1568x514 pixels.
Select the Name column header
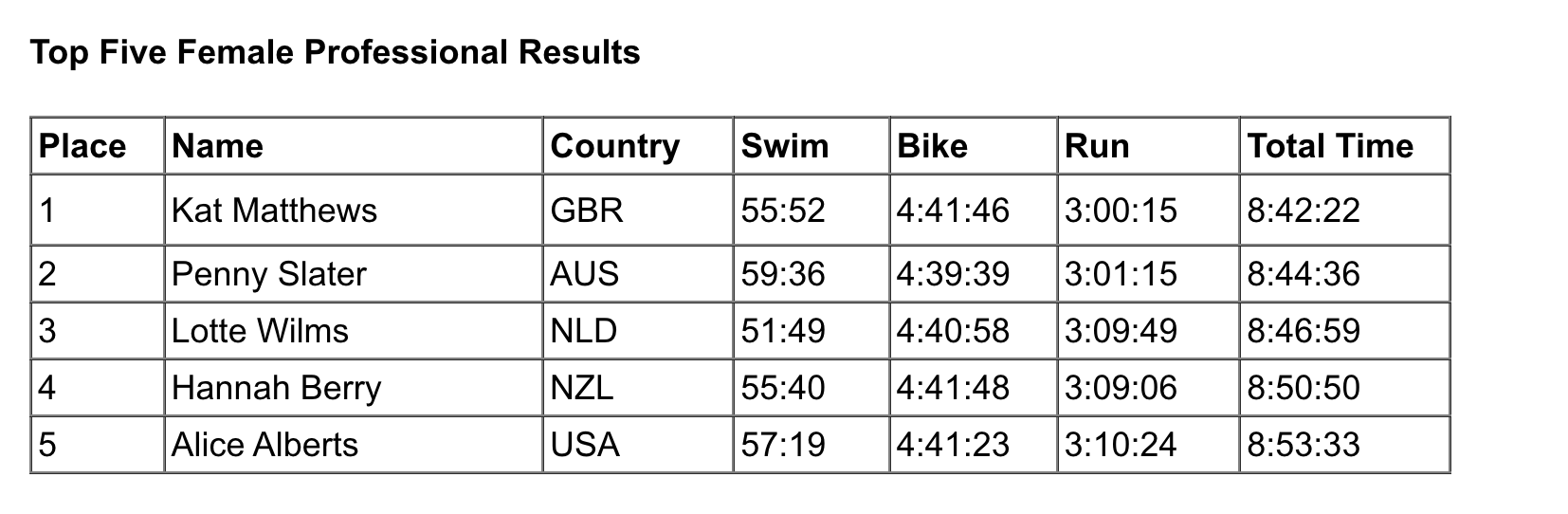(x=354, y=146)
